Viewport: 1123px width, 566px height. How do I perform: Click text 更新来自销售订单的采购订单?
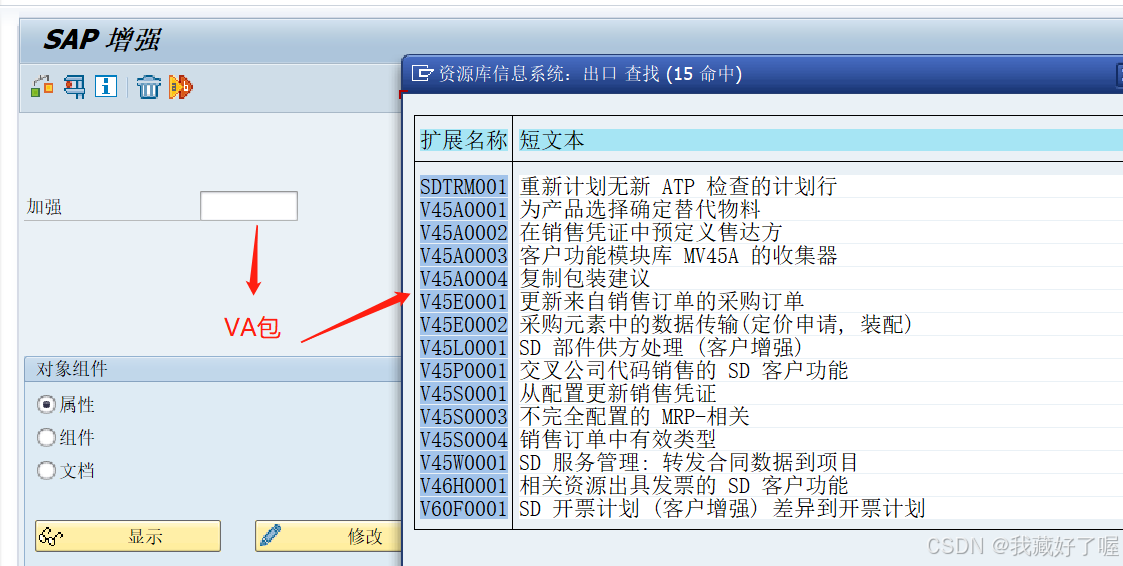point(662,302)
